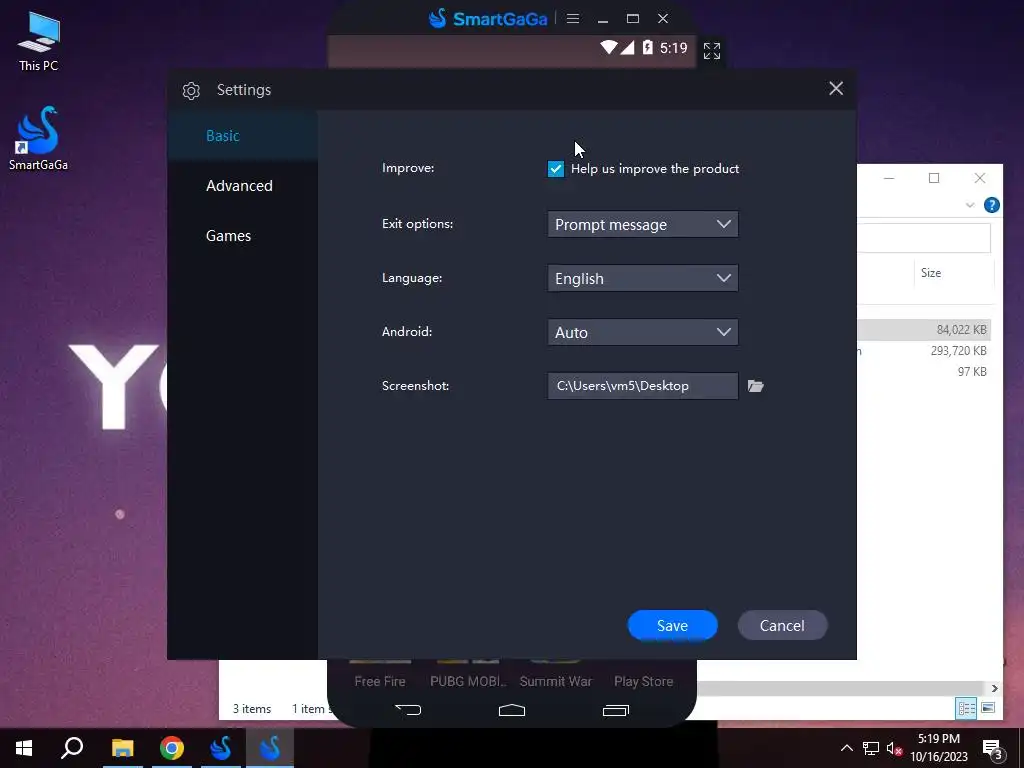
Task: Open the SmartGaGa hamburger menu
Action: (x=573, y=19)
